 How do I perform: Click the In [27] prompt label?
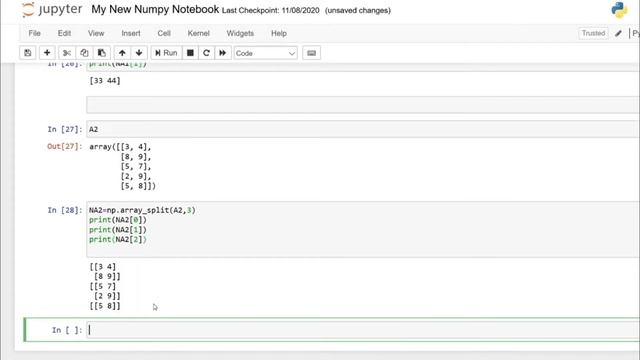65,129
